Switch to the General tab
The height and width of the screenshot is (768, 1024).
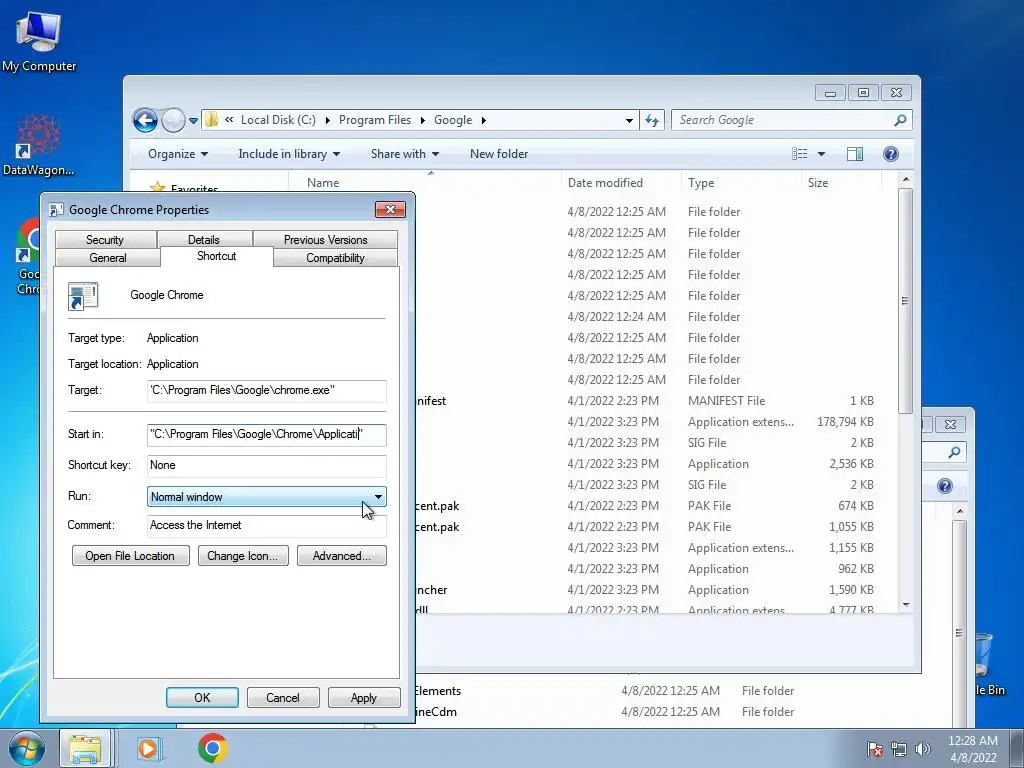[108, 258]
